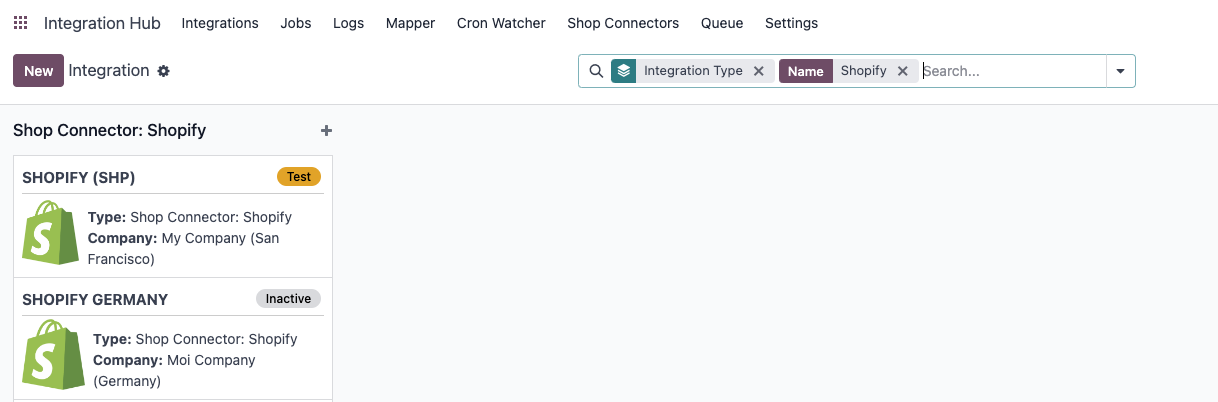Click the search magnifier icon
The height and width of the screenshot is (402, 1218).
[595, 71]
